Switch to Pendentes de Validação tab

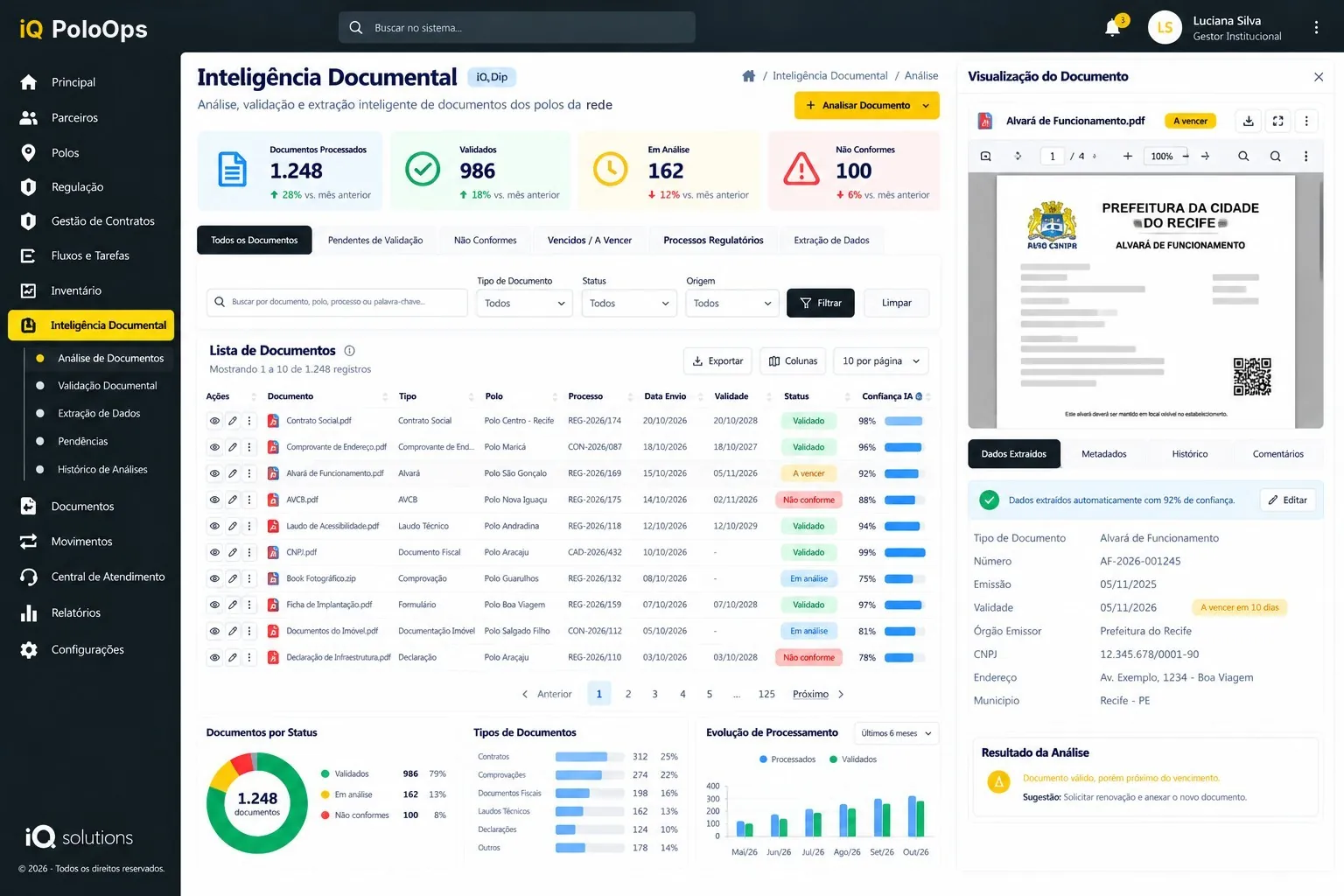[x=375, y=240]
